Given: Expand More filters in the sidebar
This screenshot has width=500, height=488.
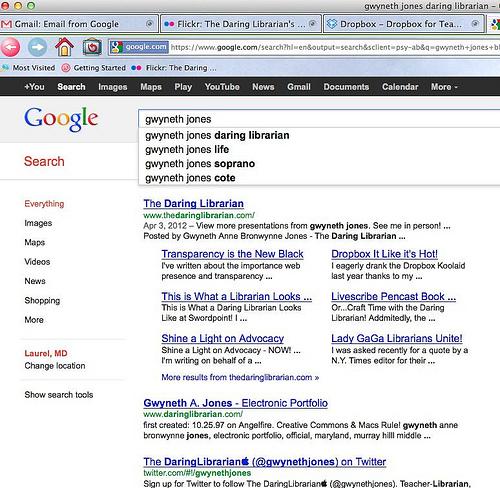Looking at the screenshot, I should 34,320.
